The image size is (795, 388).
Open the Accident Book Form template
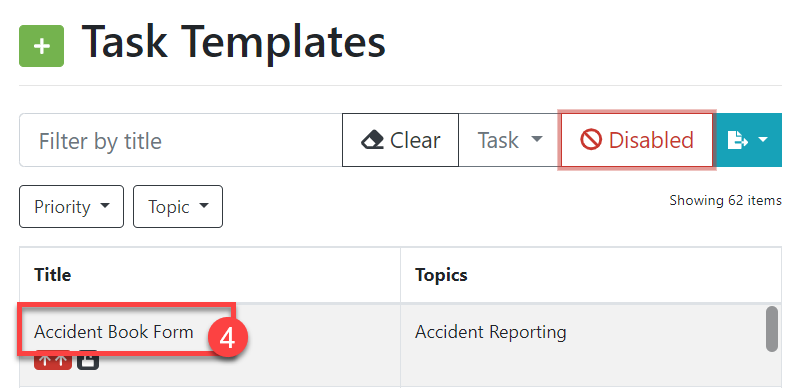pos(114,332)
